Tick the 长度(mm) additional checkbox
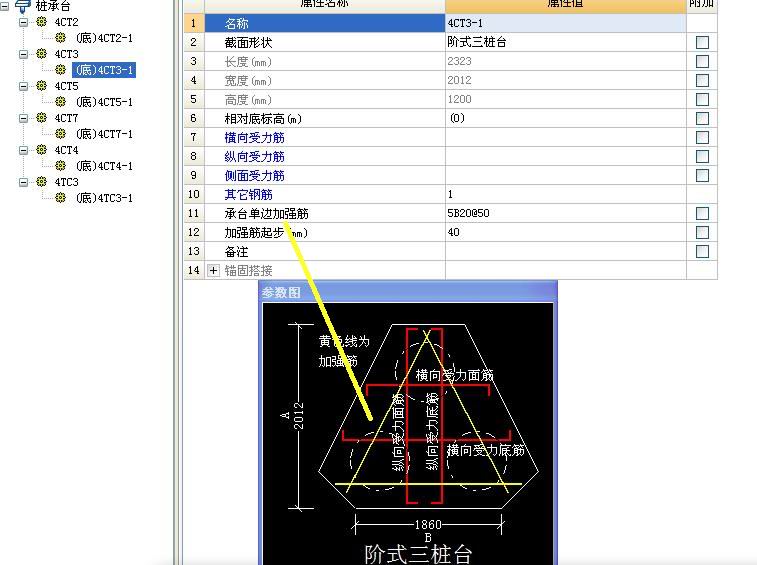Image resolution: width=757 pixels, height=565 pixels. [x=702, y=61]
